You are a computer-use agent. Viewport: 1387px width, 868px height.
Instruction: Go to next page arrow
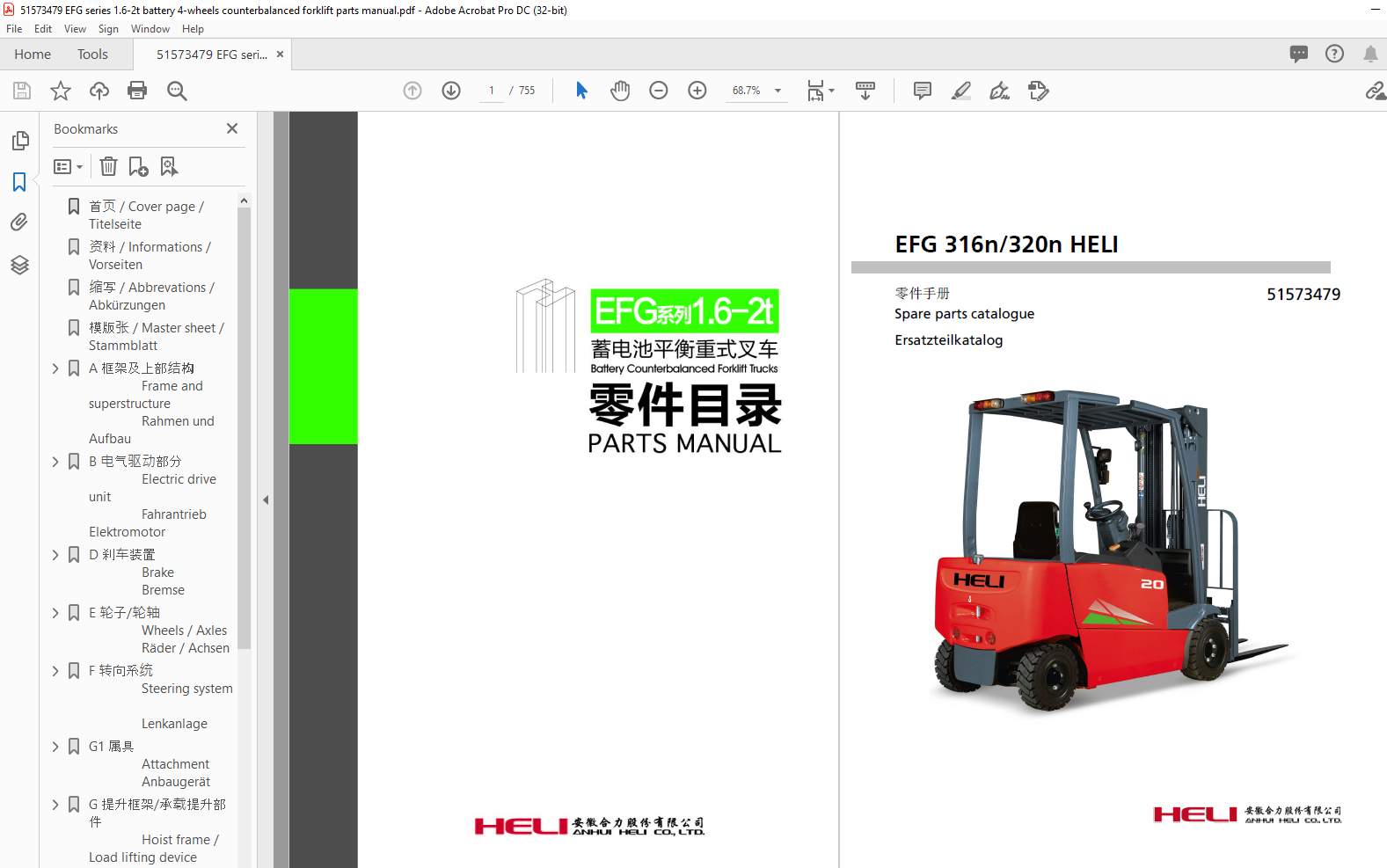pyautogui.click(x=451, y=91)
